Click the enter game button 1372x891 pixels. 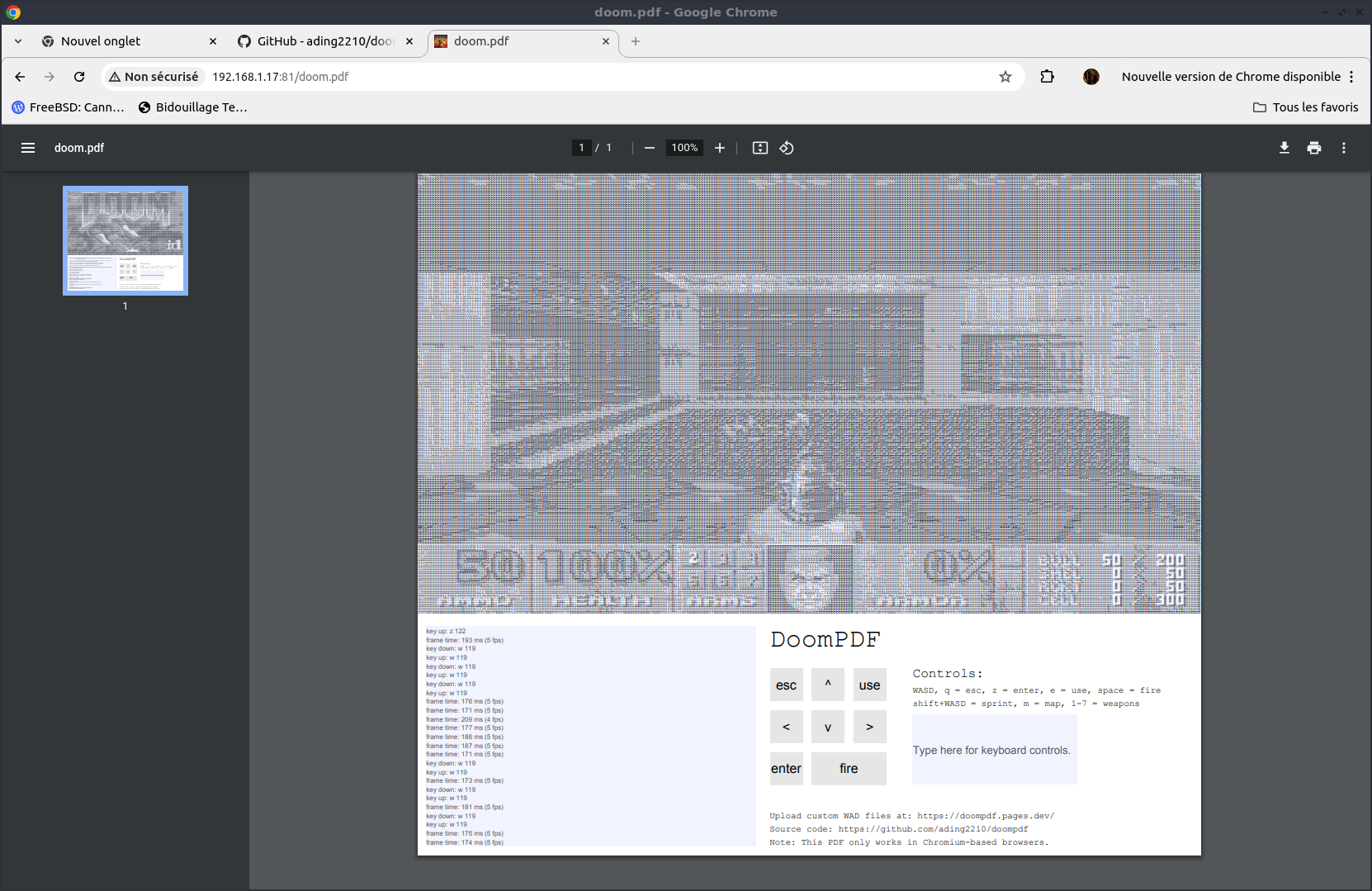pyautogui.click(x=786, y=769)
